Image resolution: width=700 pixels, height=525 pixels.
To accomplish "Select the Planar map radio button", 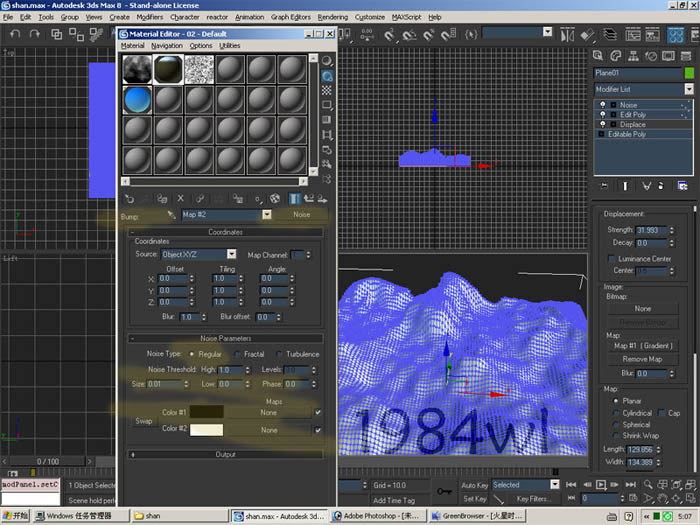I will 616,401.
